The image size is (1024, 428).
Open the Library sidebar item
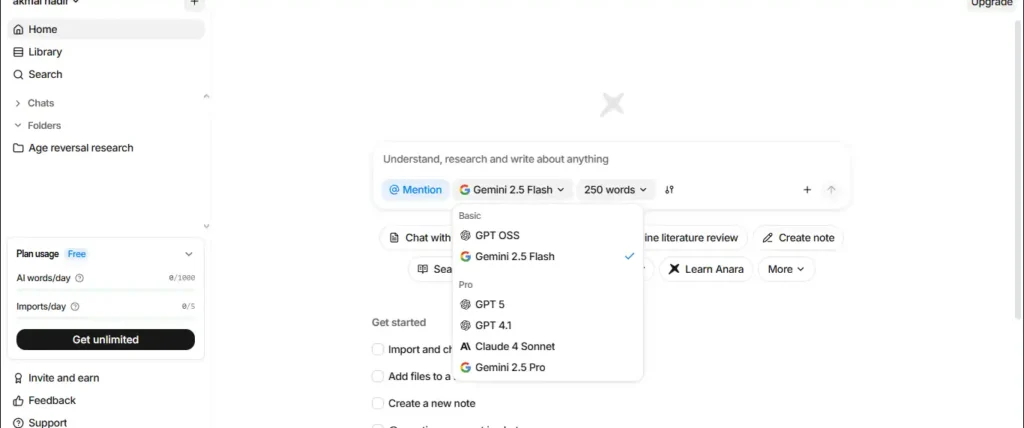click(45, 52)
